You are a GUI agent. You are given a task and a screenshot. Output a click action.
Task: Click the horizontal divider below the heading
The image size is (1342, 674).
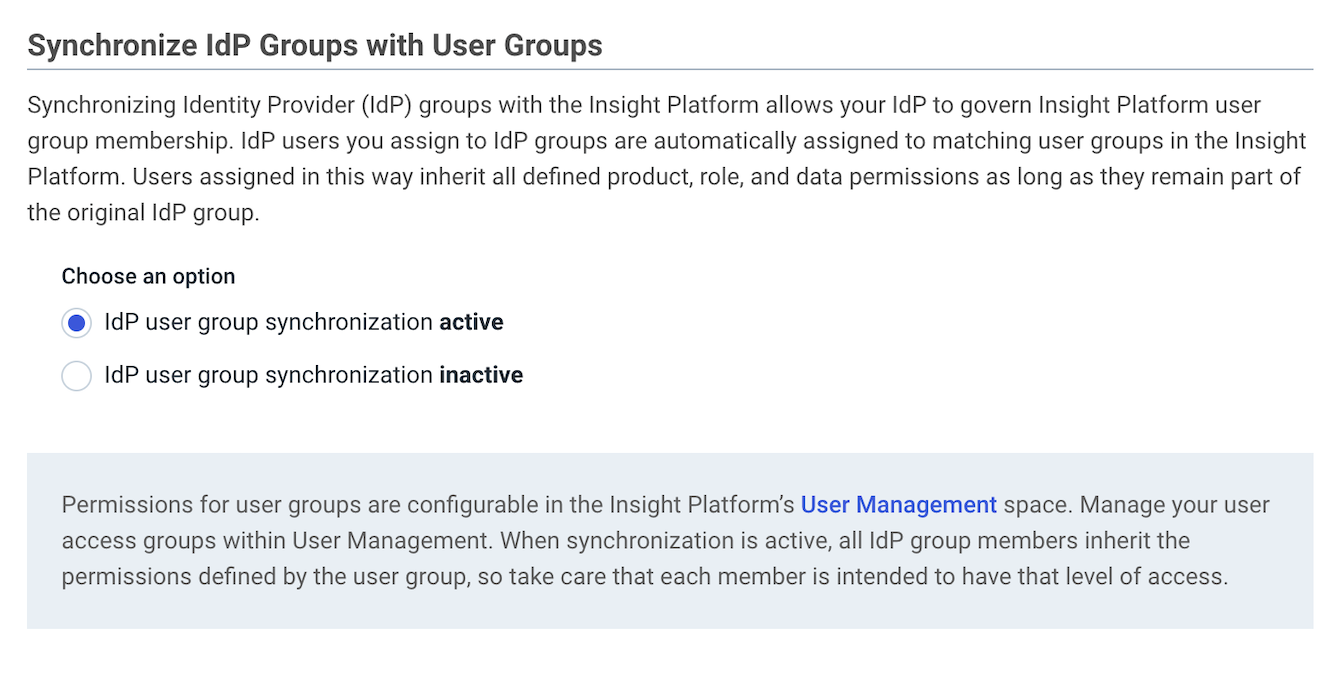point(670,69)
